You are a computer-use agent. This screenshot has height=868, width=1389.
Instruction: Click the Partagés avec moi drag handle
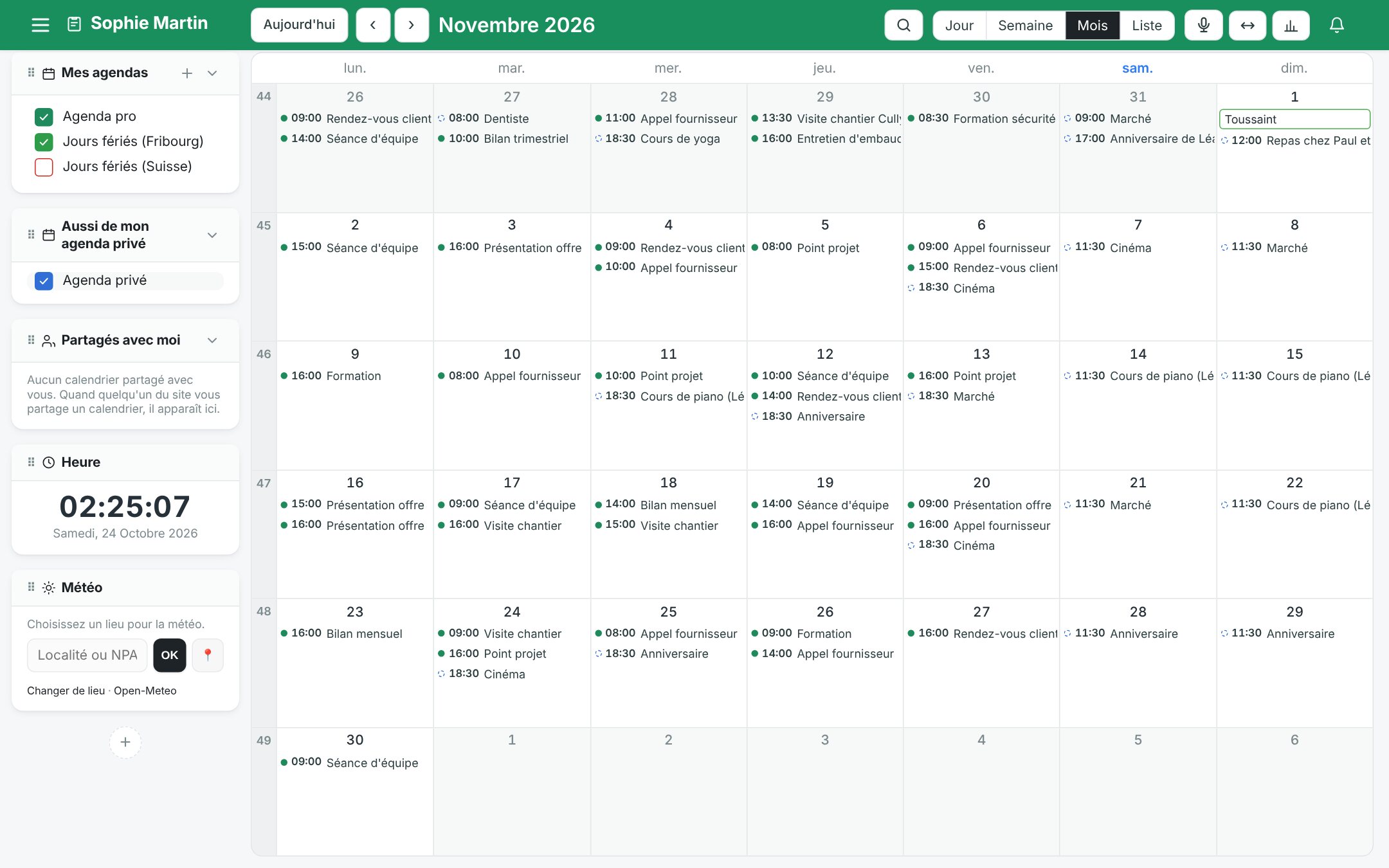31,339
